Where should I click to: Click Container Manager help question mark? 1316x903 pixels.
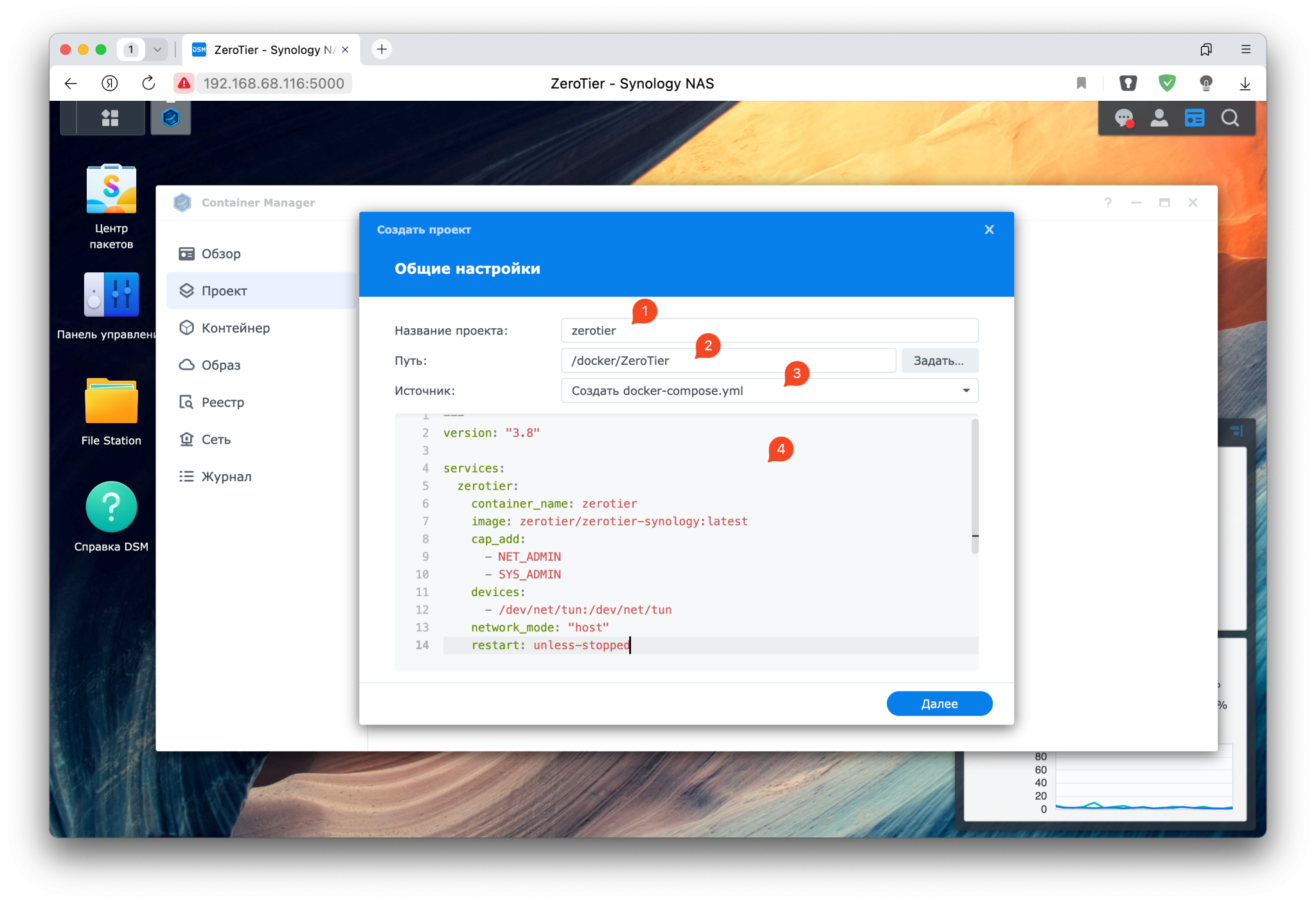pos(1108,202)
